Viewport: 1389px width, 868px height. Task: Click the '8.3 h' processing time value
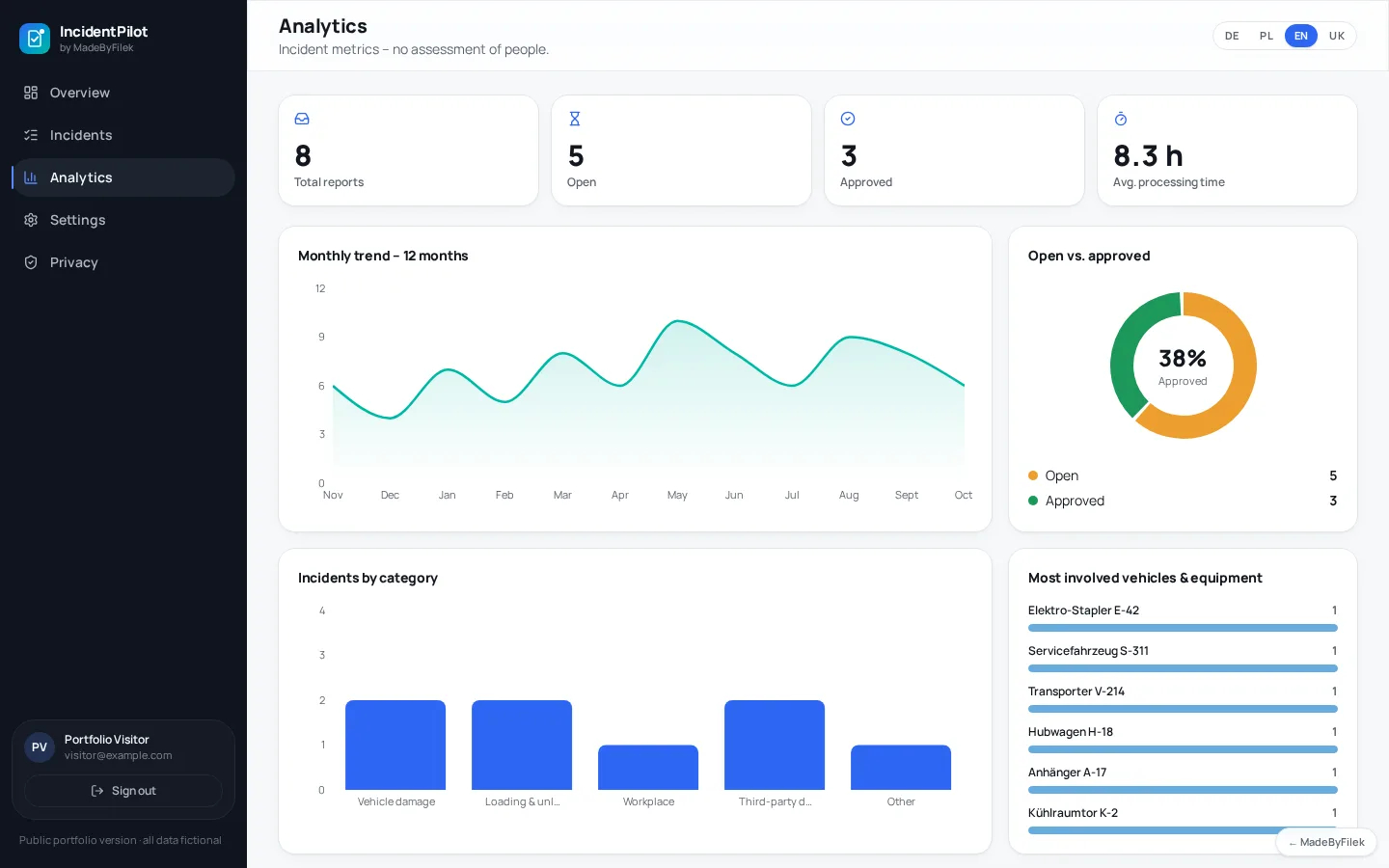tap(1148, 156)
